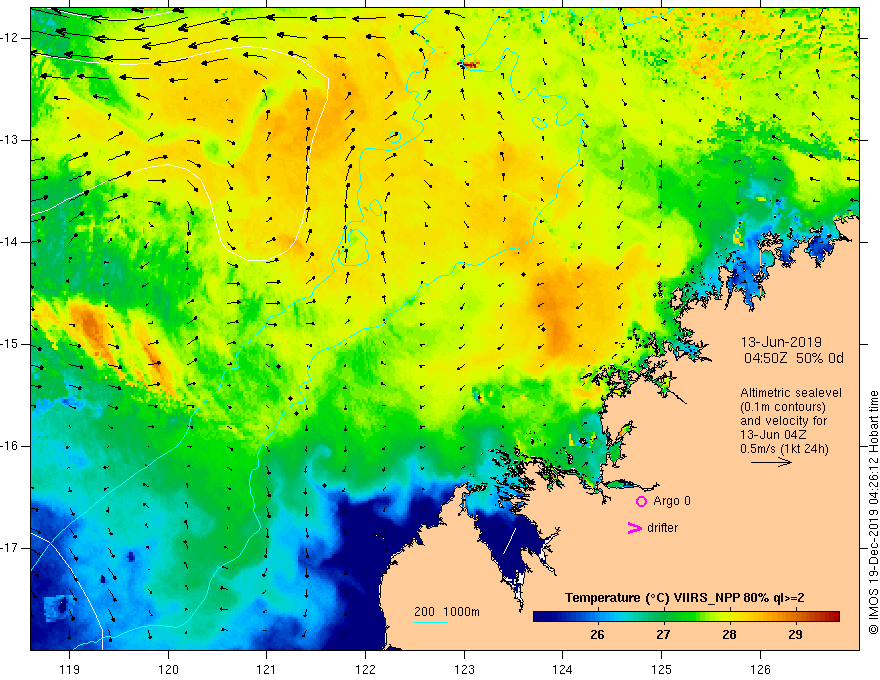Click the 26 label under the color bar

coord(597,635)
